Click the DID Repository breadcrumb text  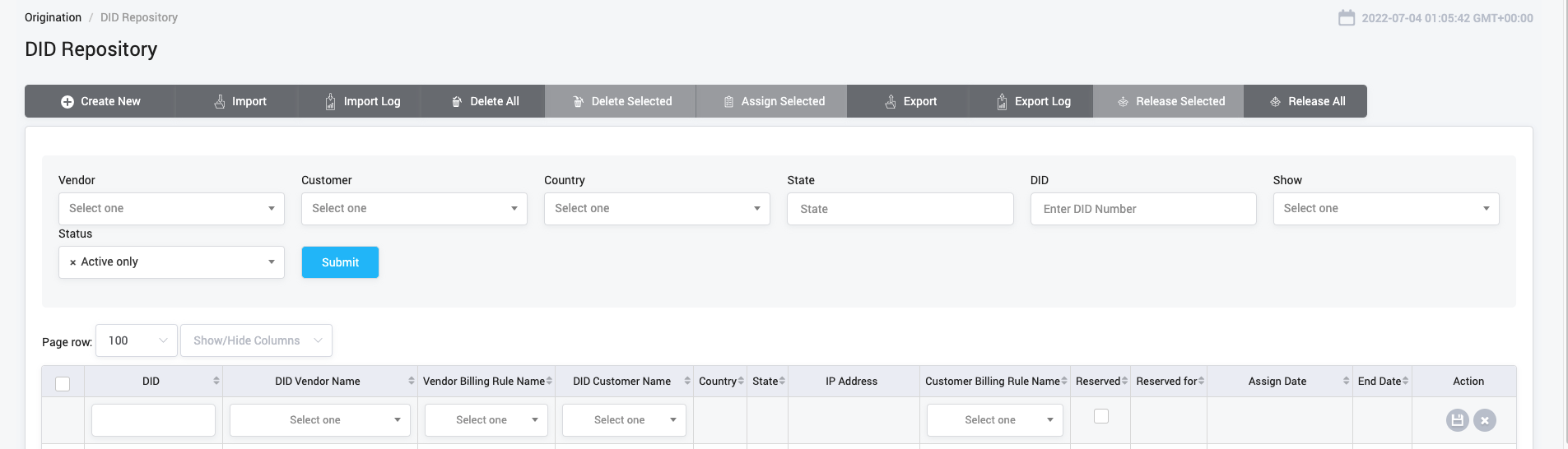[x=139, y=17]
